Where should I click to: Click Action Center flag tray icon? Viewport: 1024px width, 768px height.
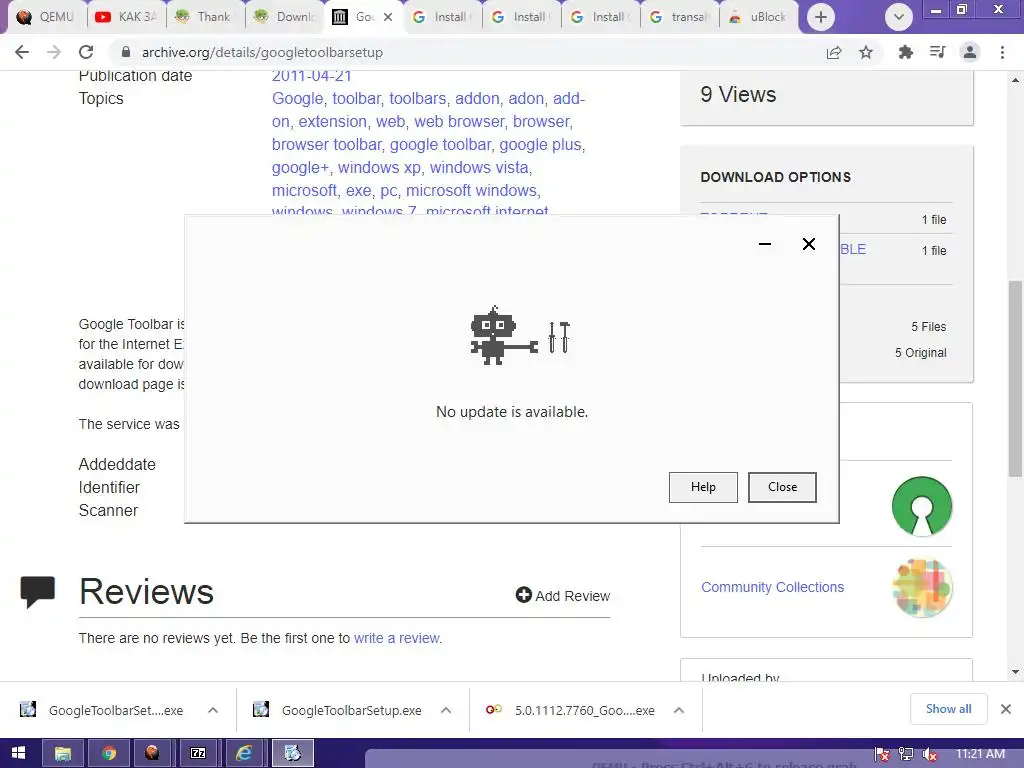pyautogui.click(x=882, y=754)
